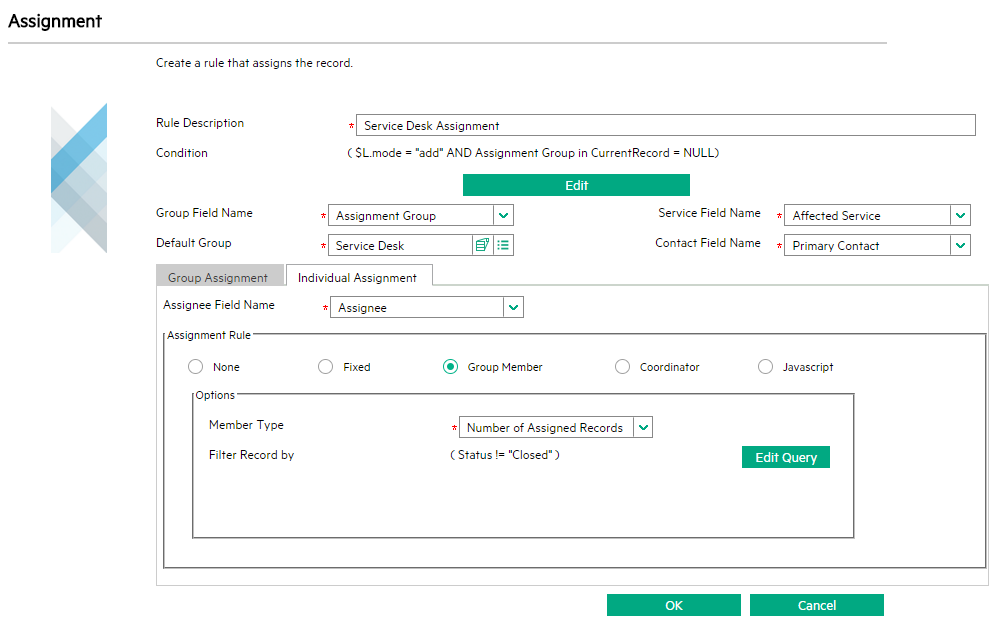991x620 pixels.
Task: Choose the Javascript radio option
Action: pyautogui.click(x=765, y=367)
